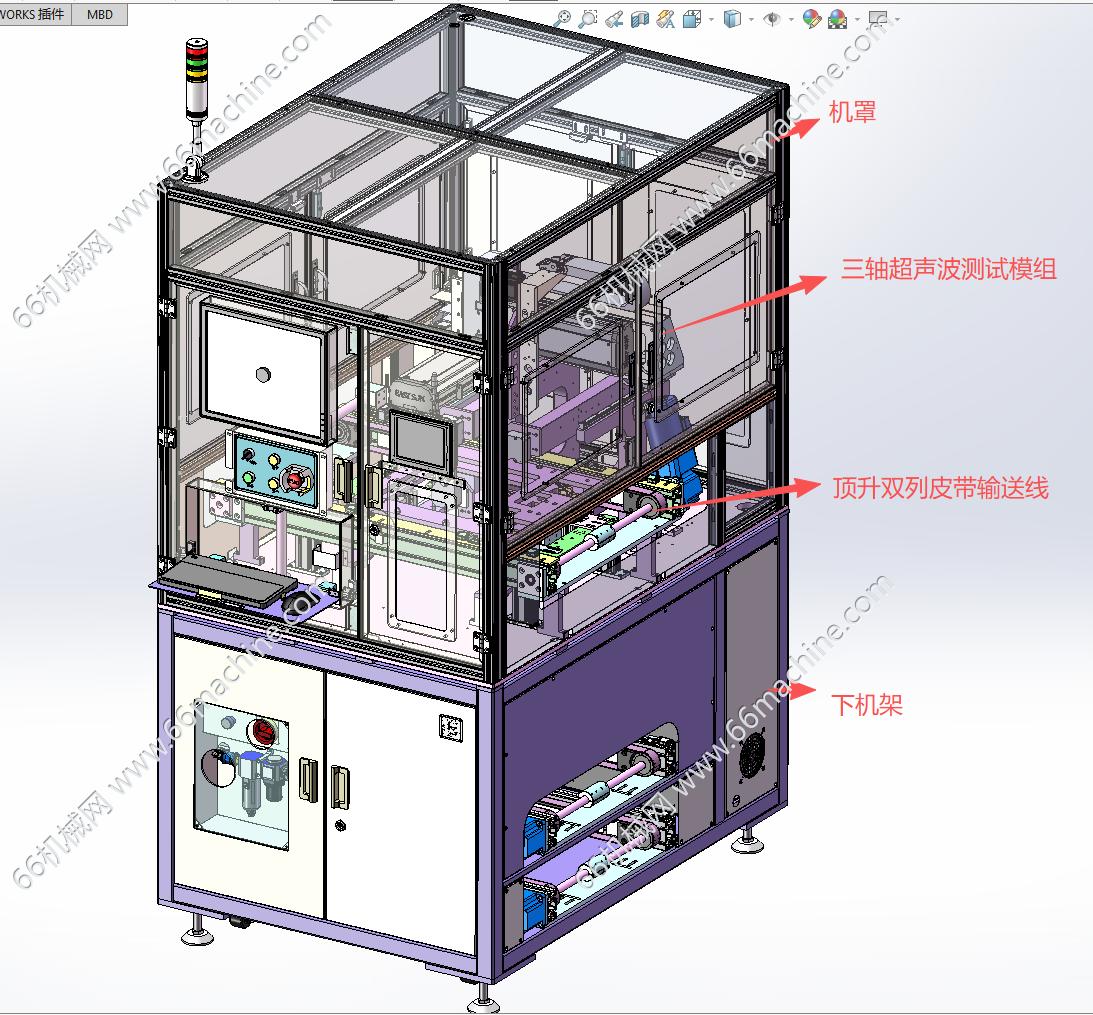
Task: Expand the Apply Scene dropdown arrow
Action: pyautogui.click(x=856, y=19)
